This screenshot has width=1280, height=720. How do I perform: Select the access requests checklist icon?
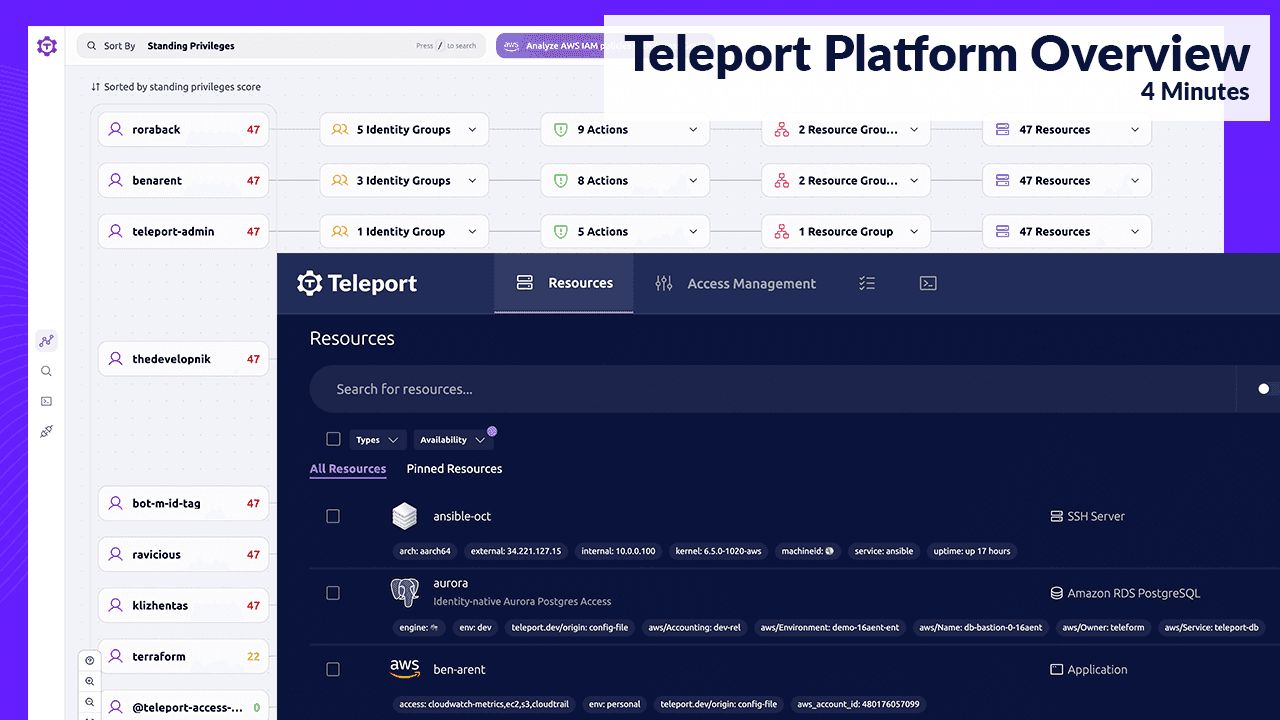coord(867,283)
